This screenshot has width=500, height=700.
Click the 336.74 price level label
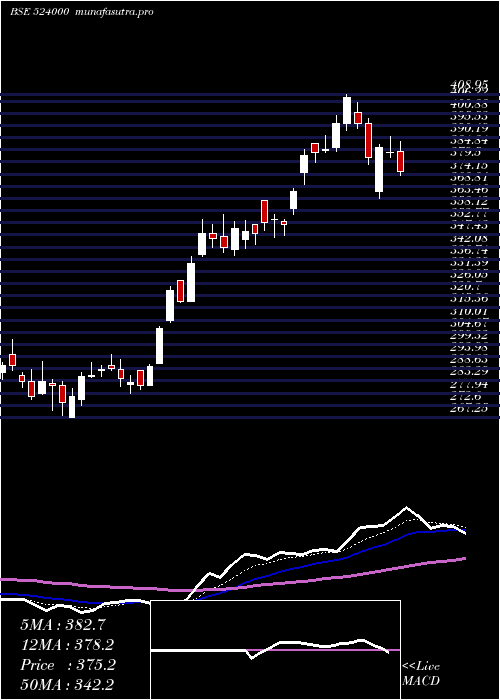pyautogui.click(x=469, y=251)
